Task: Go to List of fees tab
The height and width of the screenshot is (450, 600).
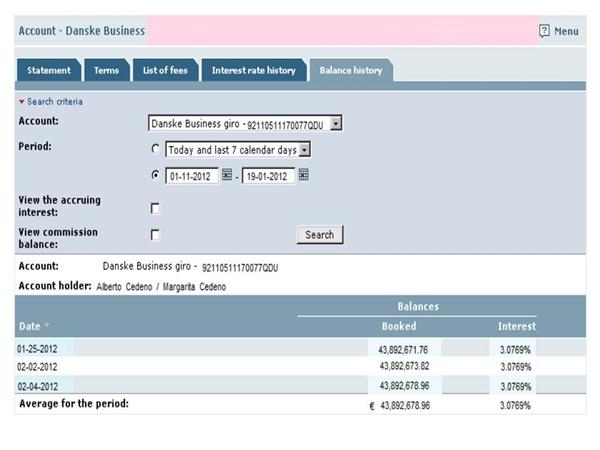Action: point(165,70)
